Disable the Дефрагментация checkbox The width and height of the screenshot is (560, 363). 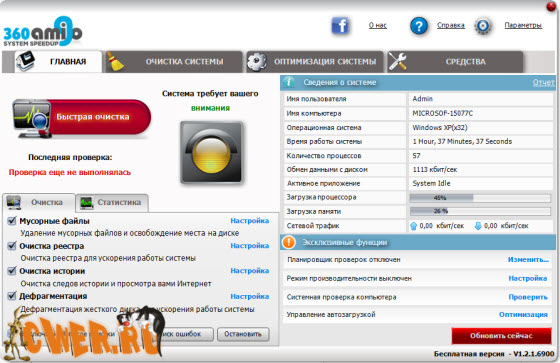pyautogui.click(x=12, y=296)
